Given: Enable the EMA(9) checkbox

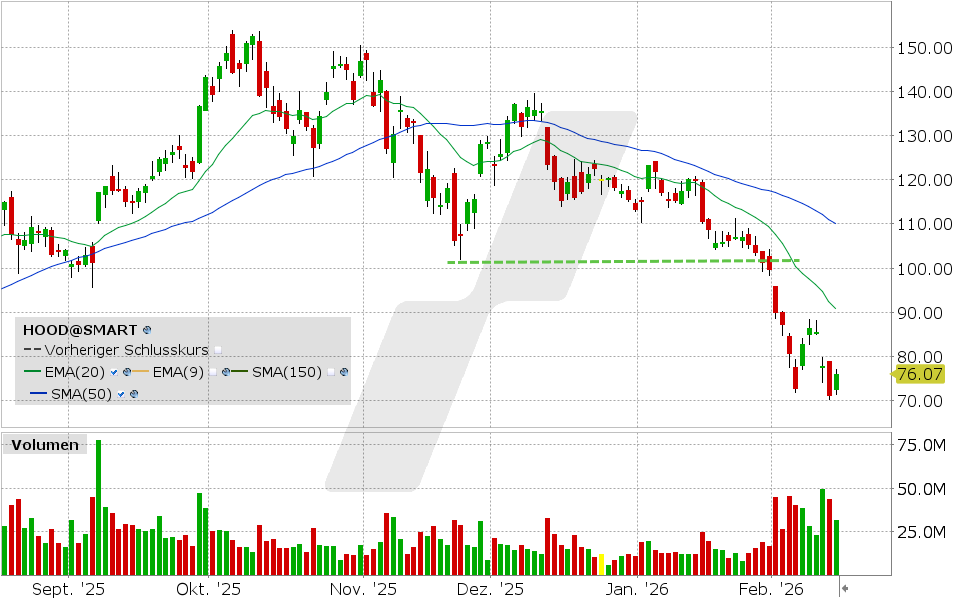Looking at the screenshot, I should point(213,372).
